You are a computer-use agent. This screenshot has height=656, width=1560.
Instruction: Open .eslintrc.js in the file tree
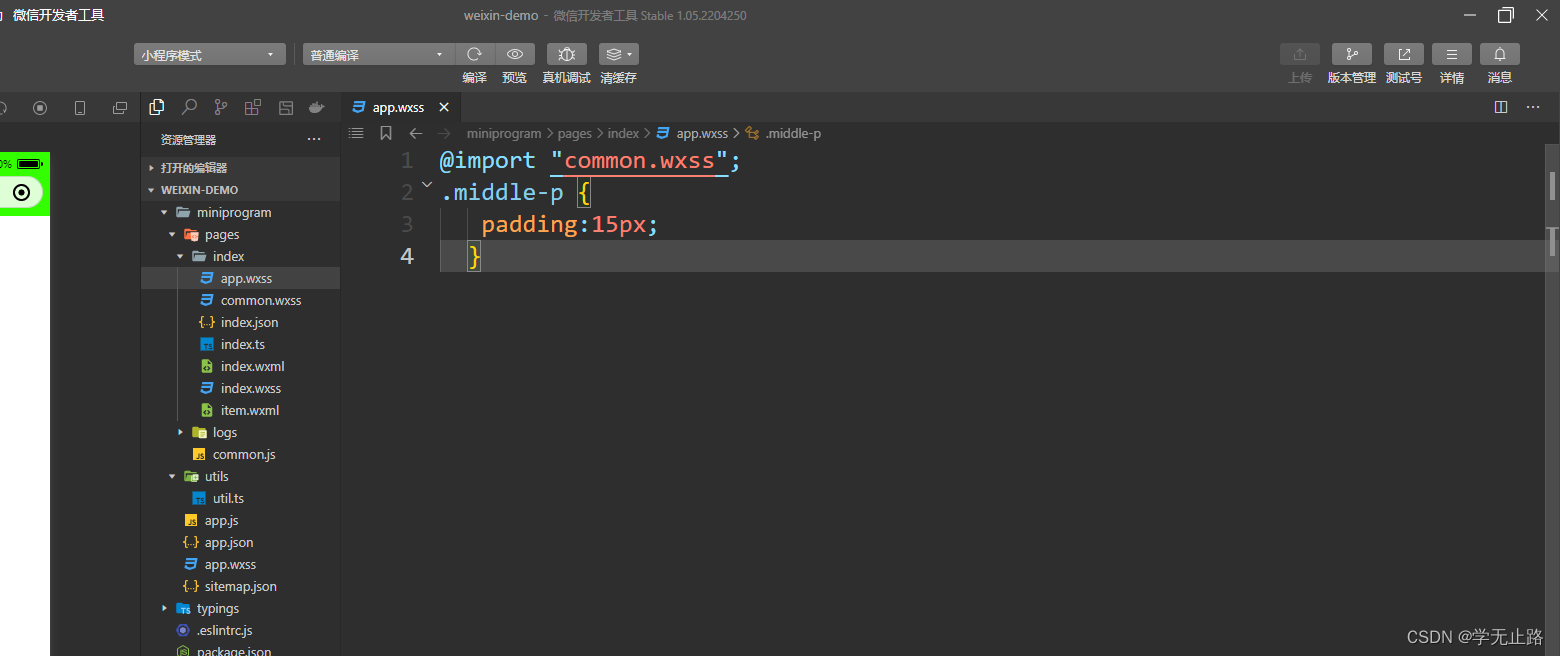(225, 630)
